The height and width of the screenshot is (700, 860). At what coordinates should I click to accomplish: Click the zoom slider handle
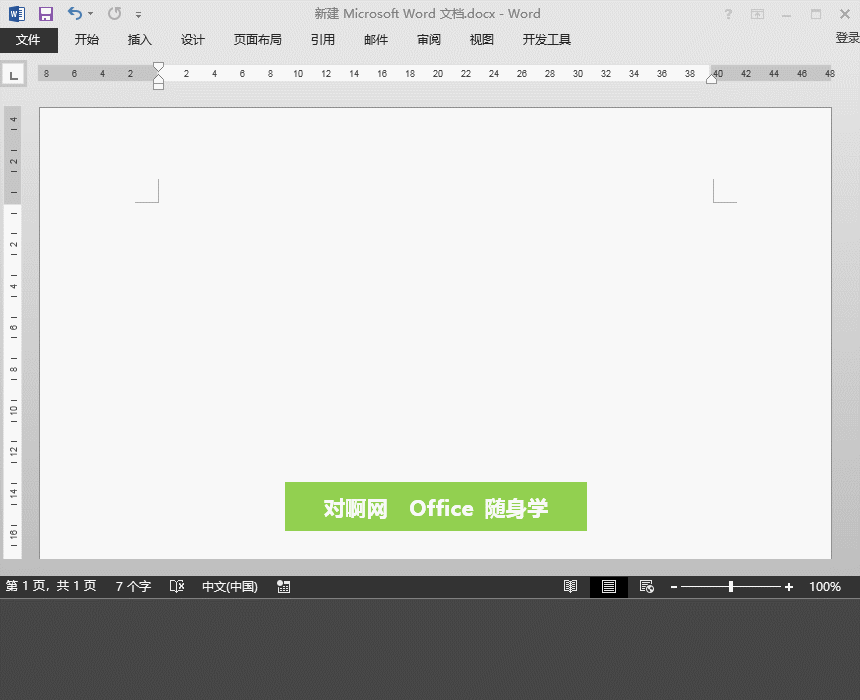pyautogui.click(x=731, y=586)
